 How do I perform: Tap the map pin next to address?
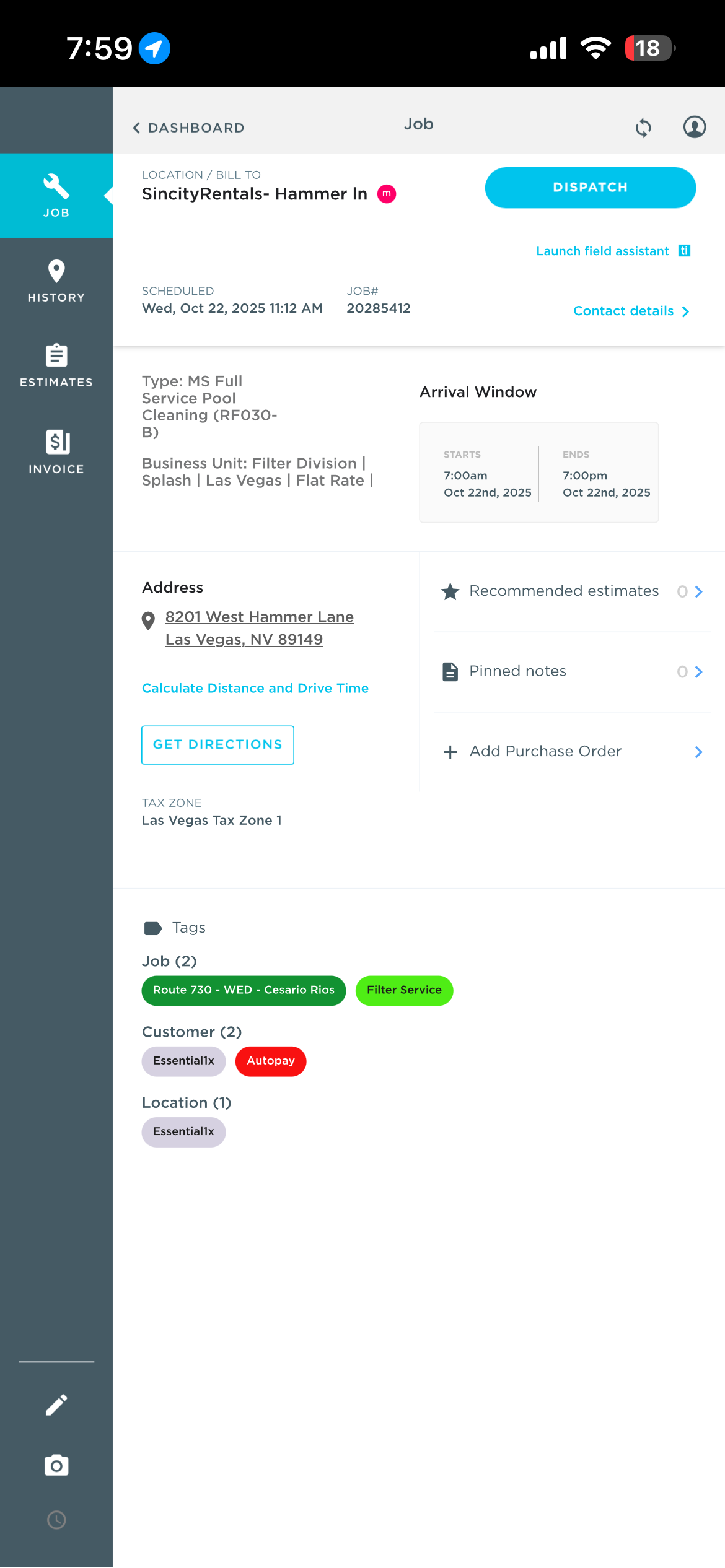click(x=149, y=621)
